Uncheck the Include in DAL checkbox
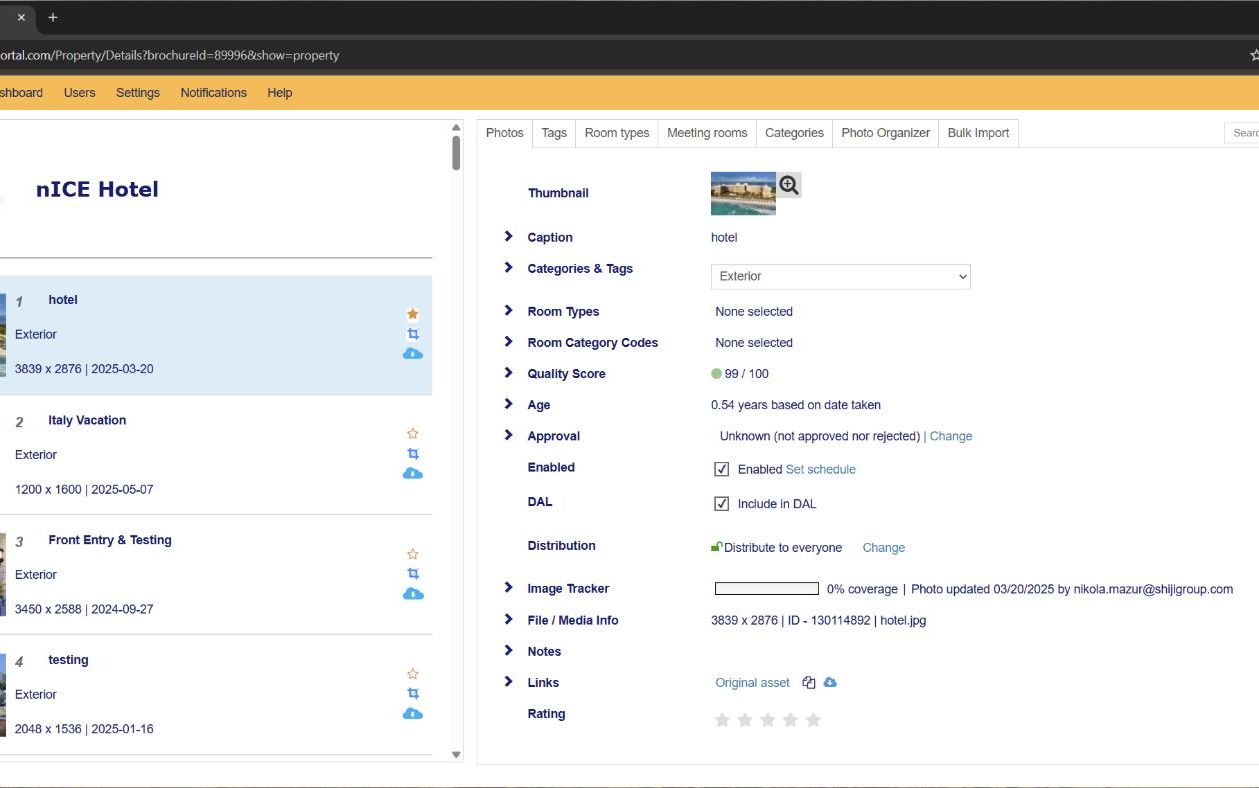Image resolution: width=1259 pixels, height=788 pixels. point(721,504)
